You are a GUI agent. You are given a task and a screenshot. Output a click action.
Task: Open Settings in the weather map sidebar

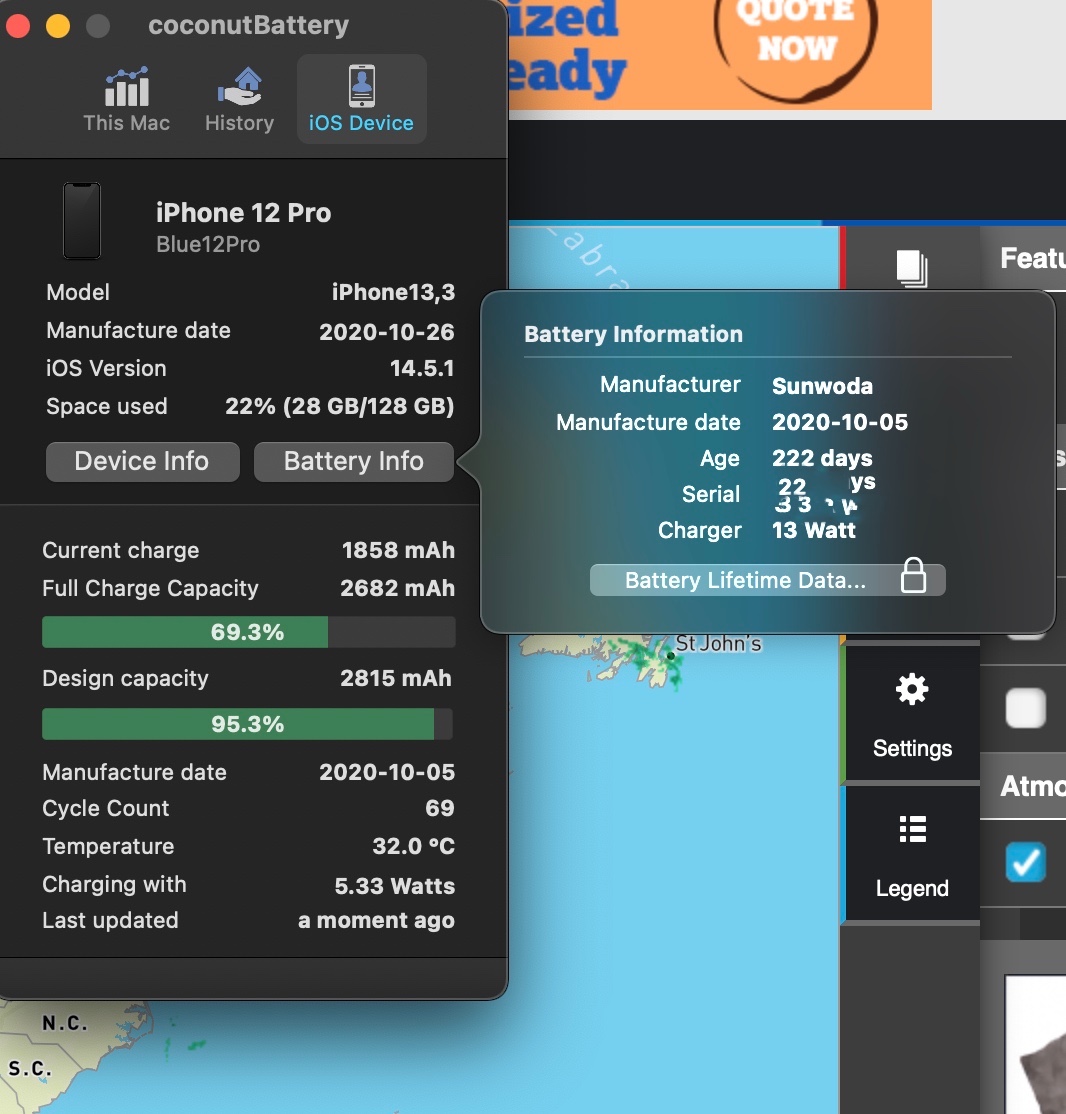912,714
